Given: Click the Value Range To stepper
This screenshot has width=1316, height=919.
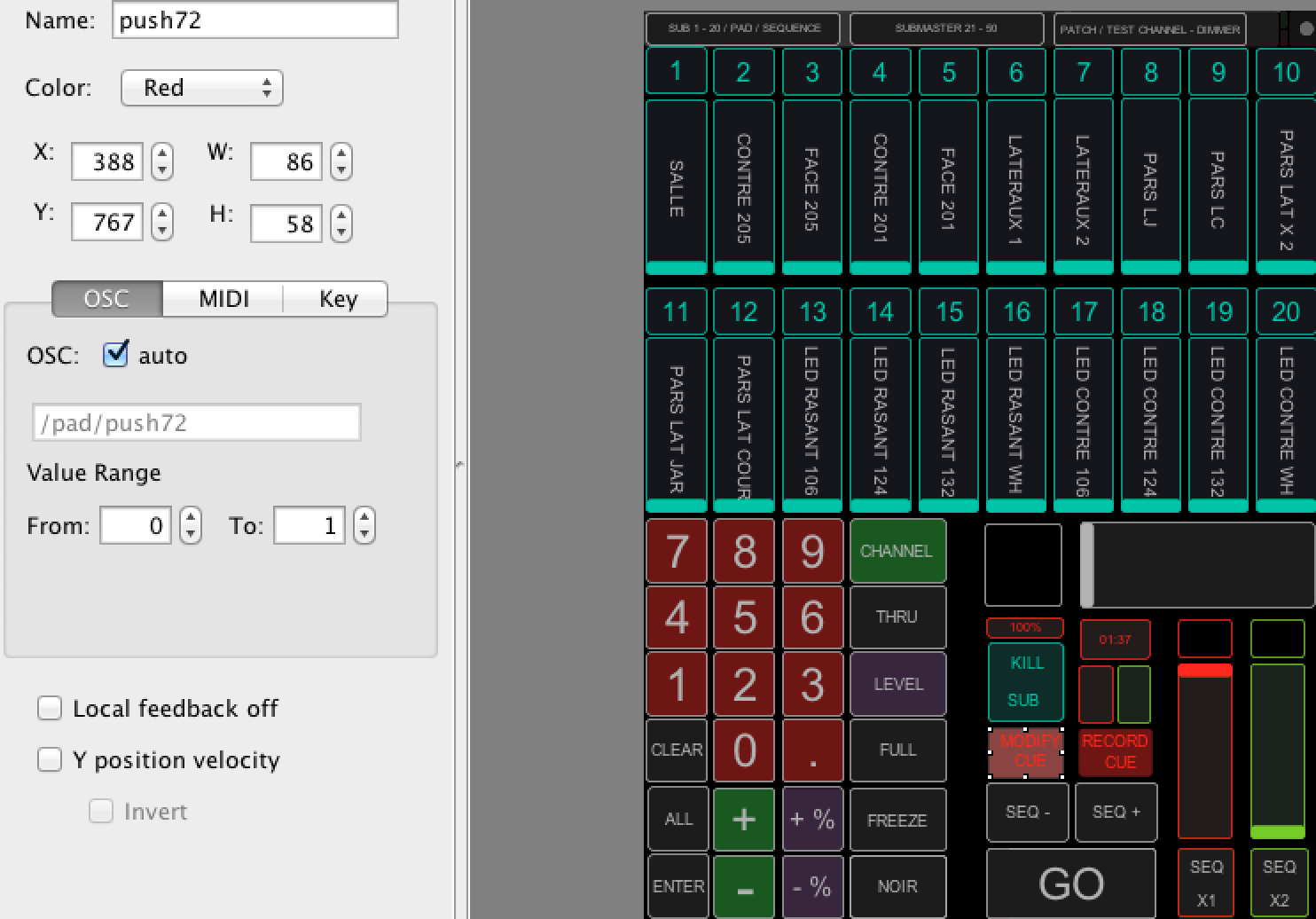Looking at the screenshot, I should (364, 525).
